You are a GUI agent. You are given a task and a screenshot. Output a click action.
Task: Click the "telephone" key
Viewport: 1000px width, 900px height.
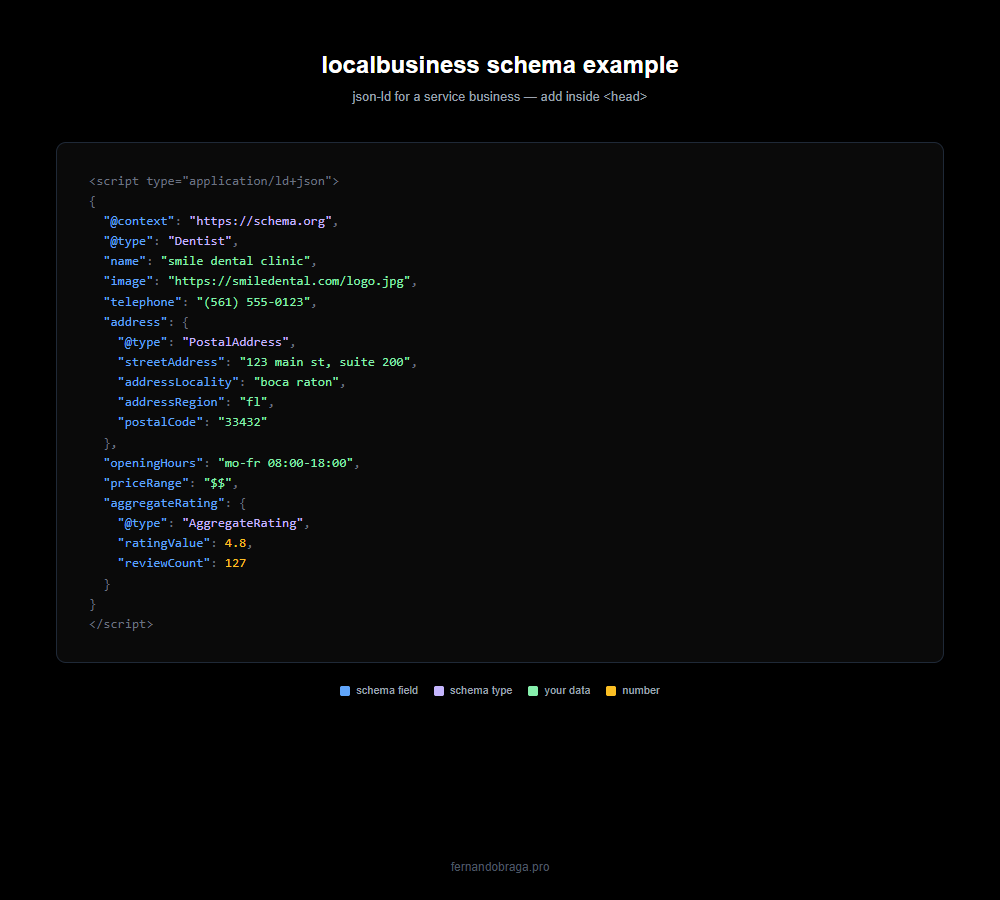pos(142,302)
